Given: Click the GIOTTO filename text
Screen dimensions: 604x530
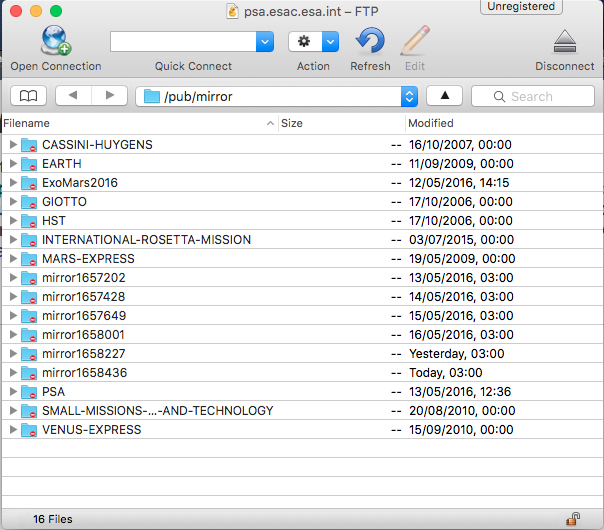Looking at the screenshot, I should coord(64,202).
